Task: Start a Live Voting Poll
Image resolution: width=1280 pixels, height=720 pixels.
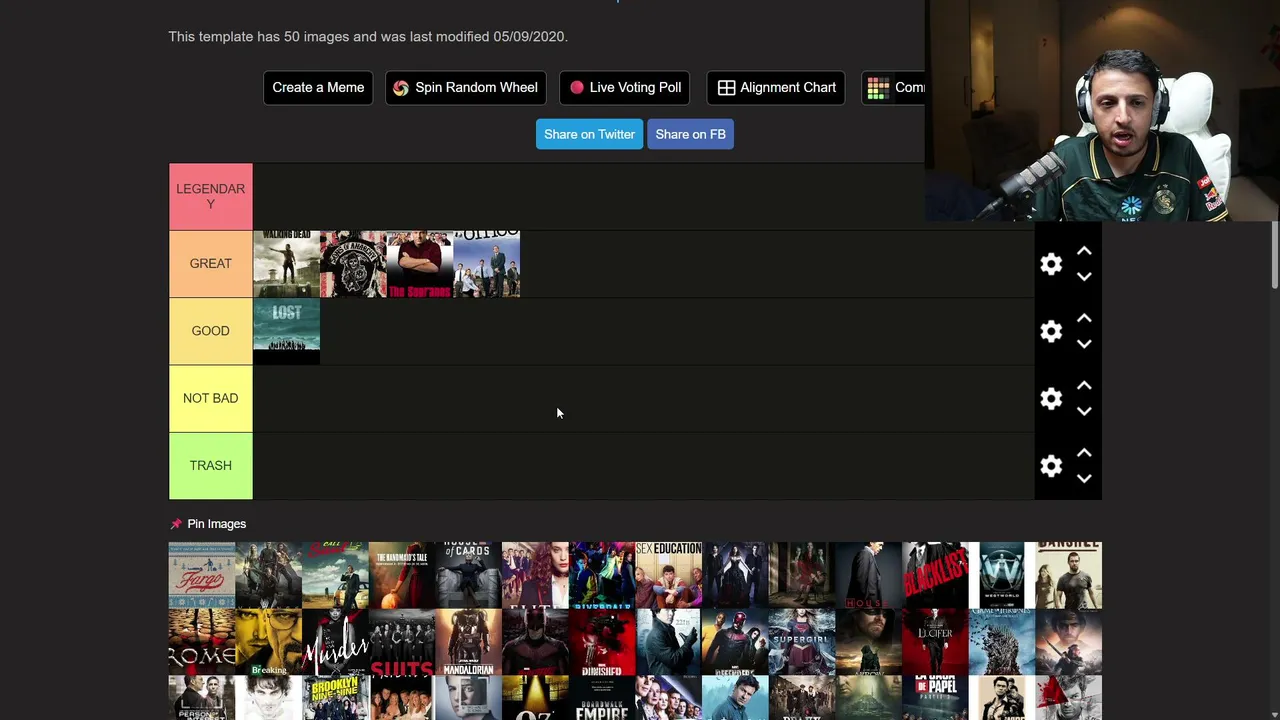Action: pos(626,88)
